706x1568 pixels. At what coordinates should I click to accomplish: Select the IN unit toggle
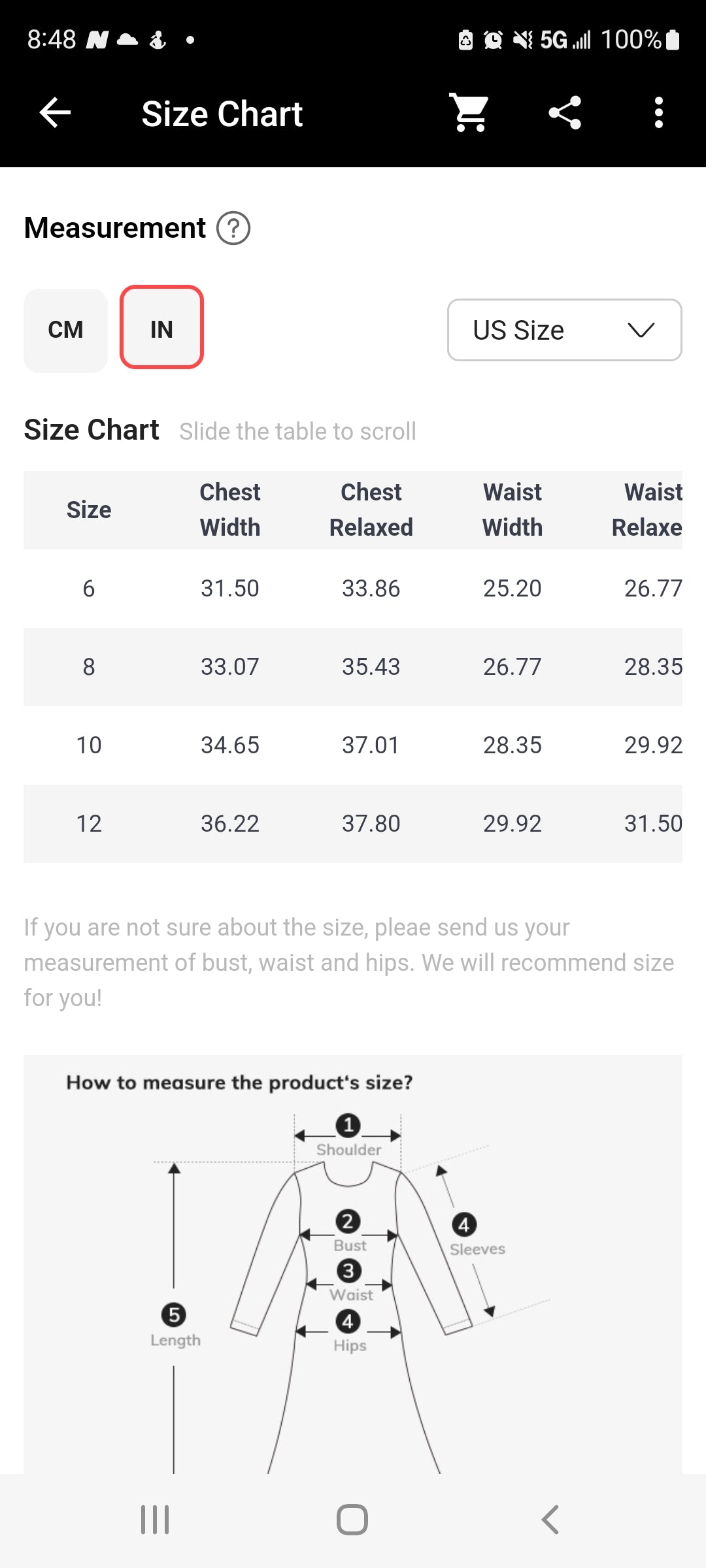click(161, 327)
